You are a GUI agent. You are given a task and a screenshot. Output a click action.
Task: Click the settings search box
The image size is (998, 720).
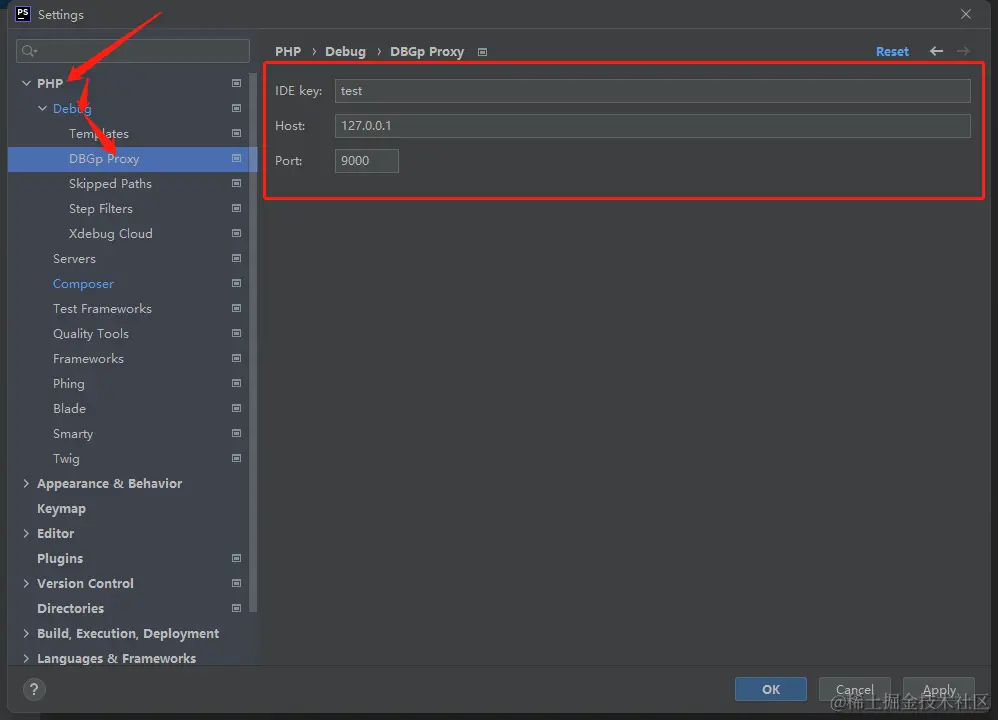pos(132,51)
